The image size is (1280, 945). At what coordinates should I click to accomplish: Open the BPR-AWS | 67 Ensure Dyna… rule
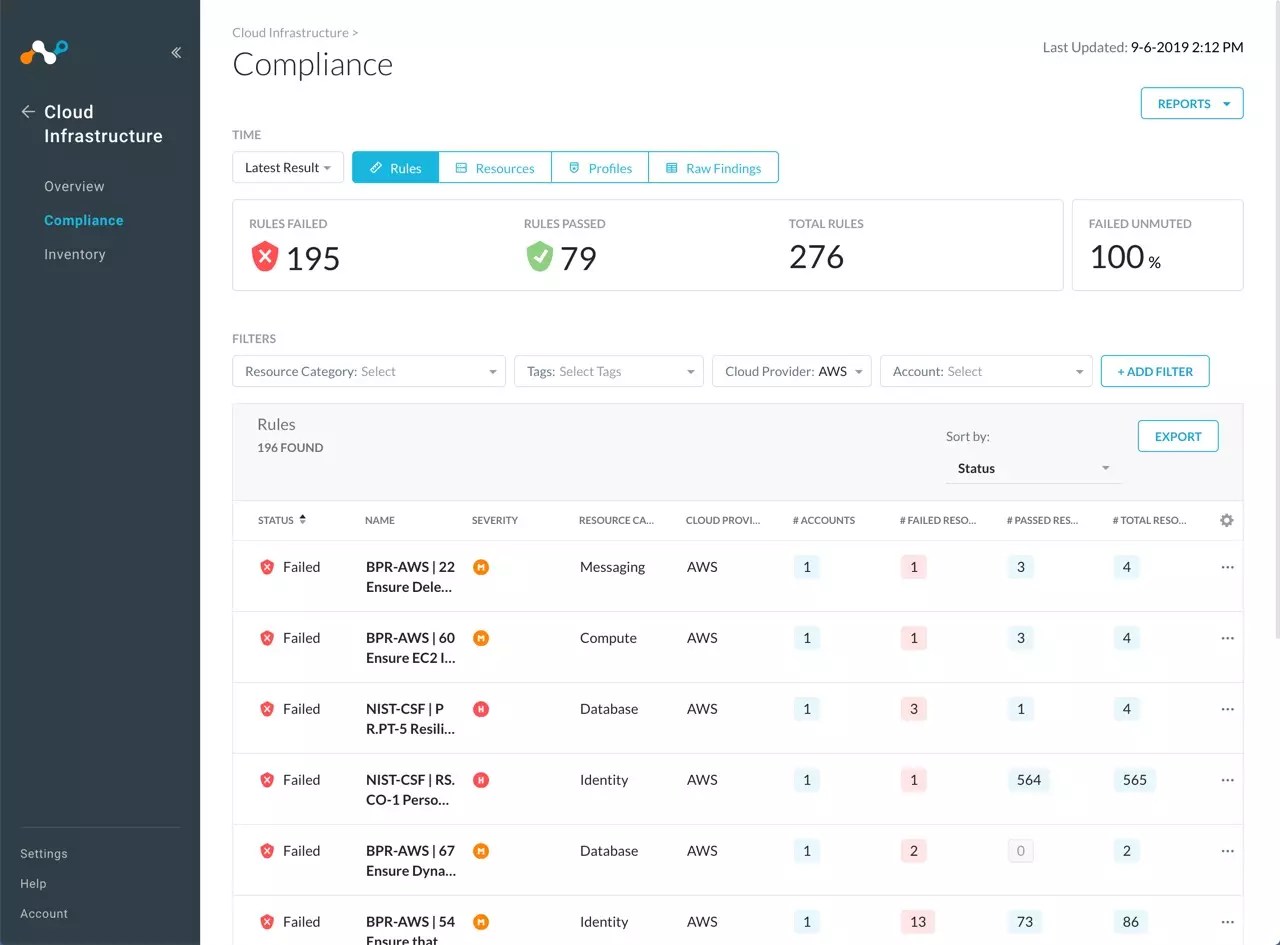[410, 861]
